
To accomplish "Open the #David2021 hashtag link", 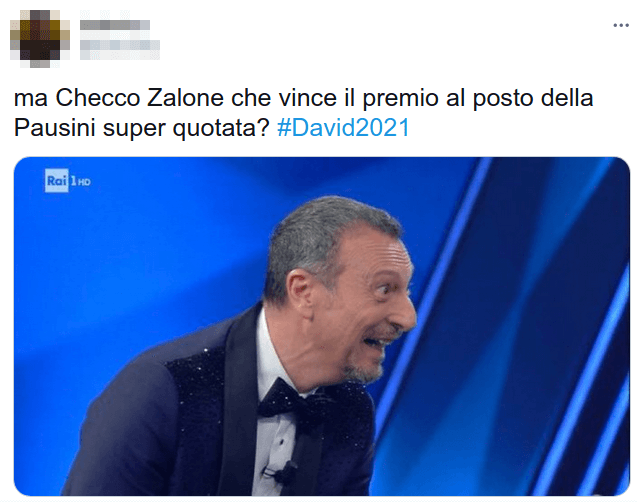I will tap(343, 128).
